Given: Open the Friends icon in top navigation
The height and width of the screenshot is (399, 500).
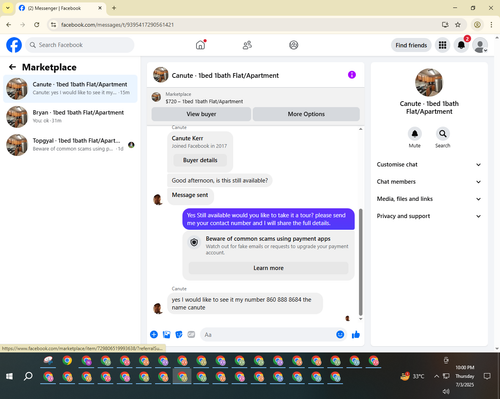Looking at the screenshot, I should [x=247, y=45].
